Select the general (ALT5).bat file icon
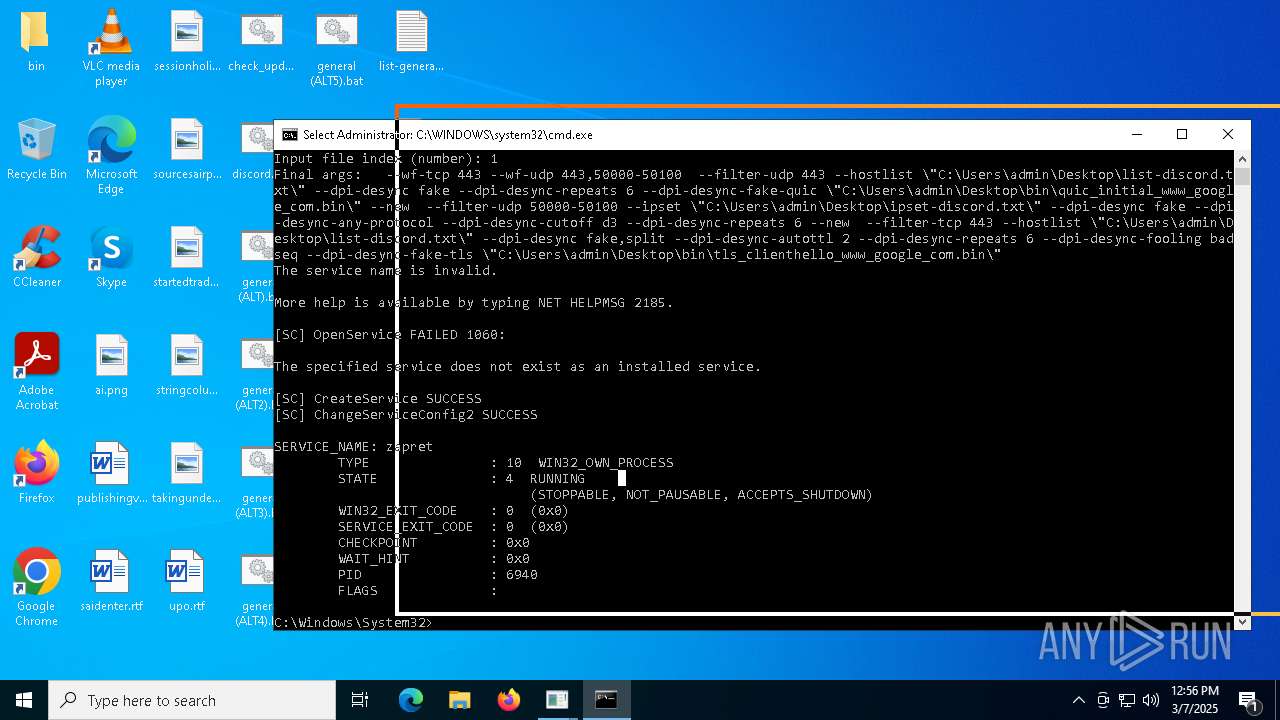 (x=337, y=47)
